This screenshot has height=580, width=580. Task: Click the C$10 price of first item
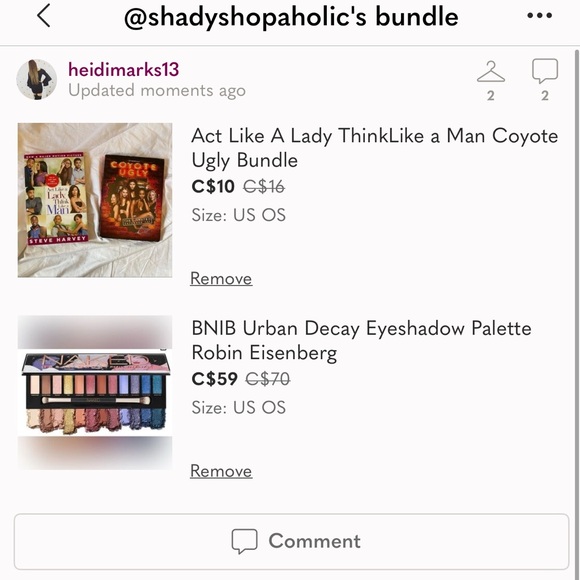213,186
